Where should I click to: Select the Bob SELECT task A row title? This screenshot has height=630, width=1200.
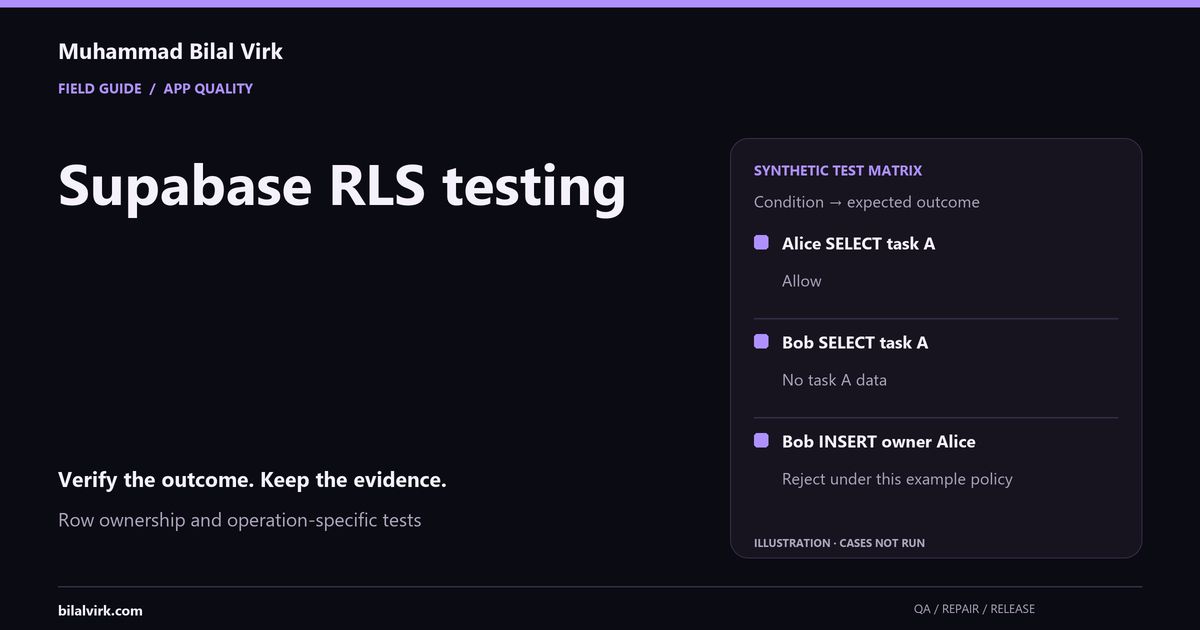coord(855,342)
